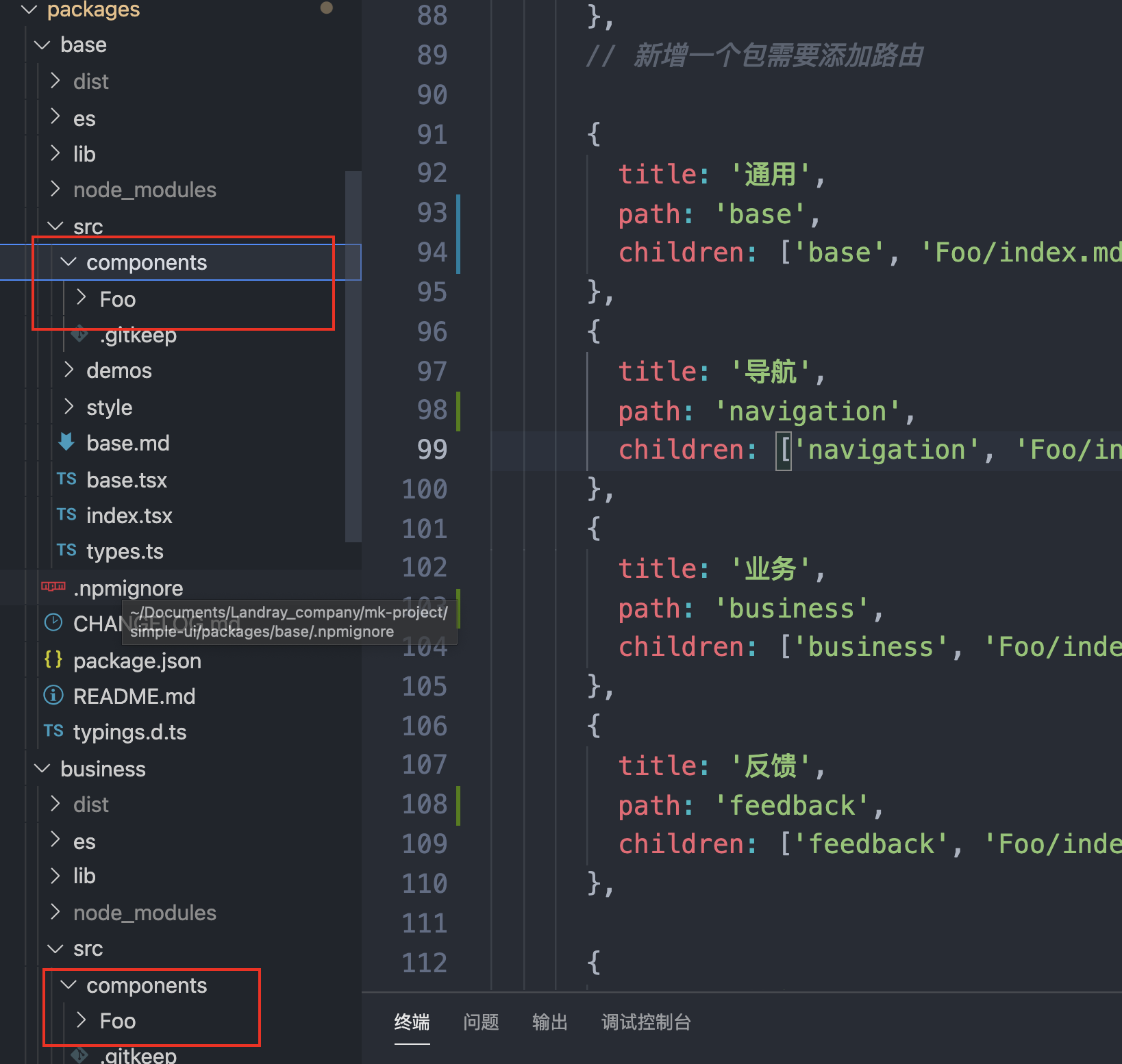Click the git icon of .gitkeep in base

tap(80, 334)
